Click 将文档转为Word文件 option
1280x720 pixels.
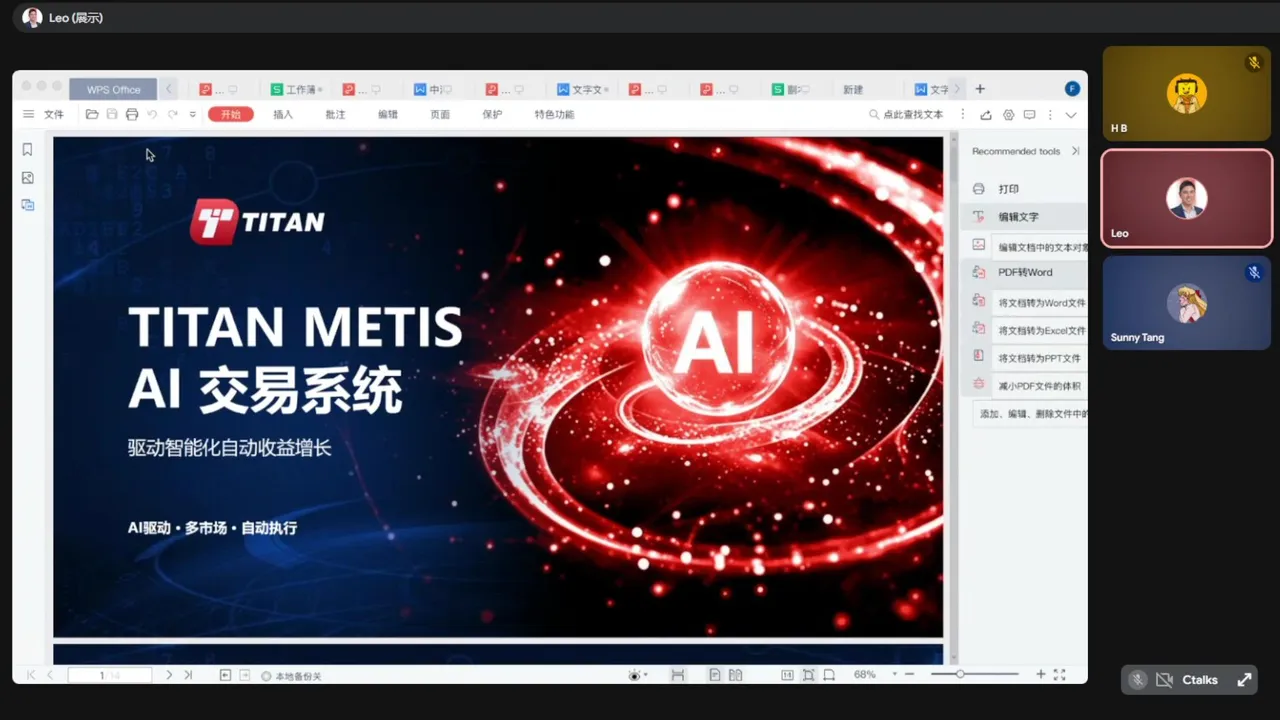[1041, 303]
